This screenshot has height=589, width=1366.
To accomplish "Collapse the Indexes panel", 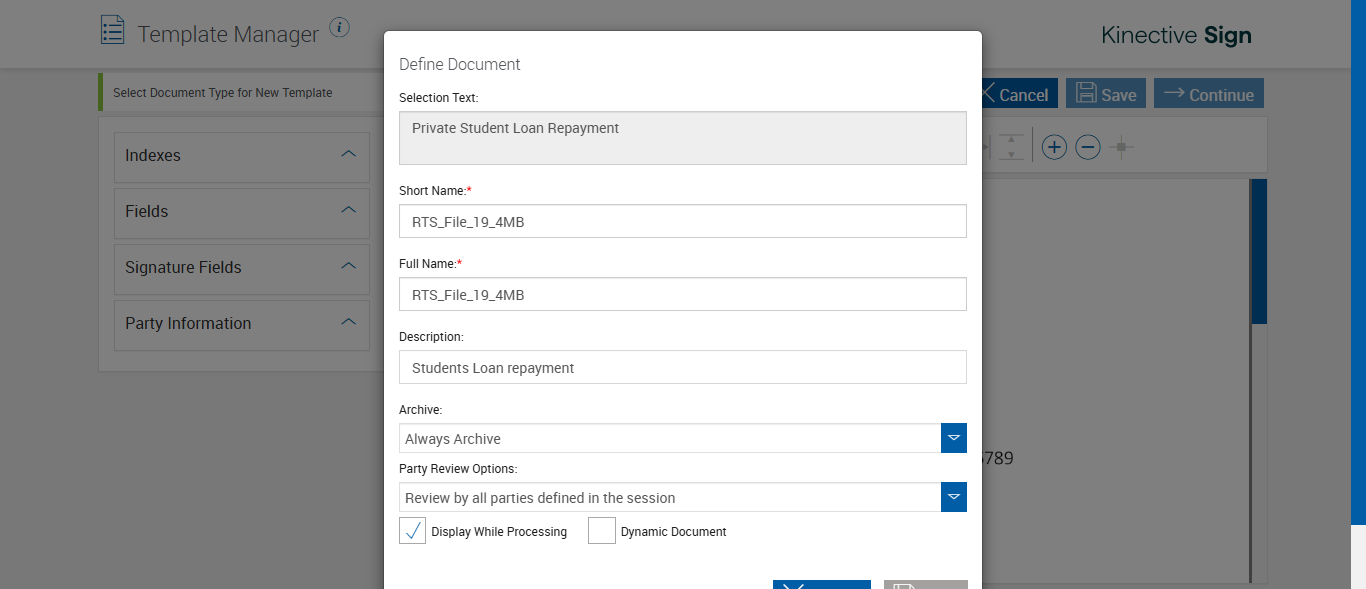I will click(x=348, y=155).
